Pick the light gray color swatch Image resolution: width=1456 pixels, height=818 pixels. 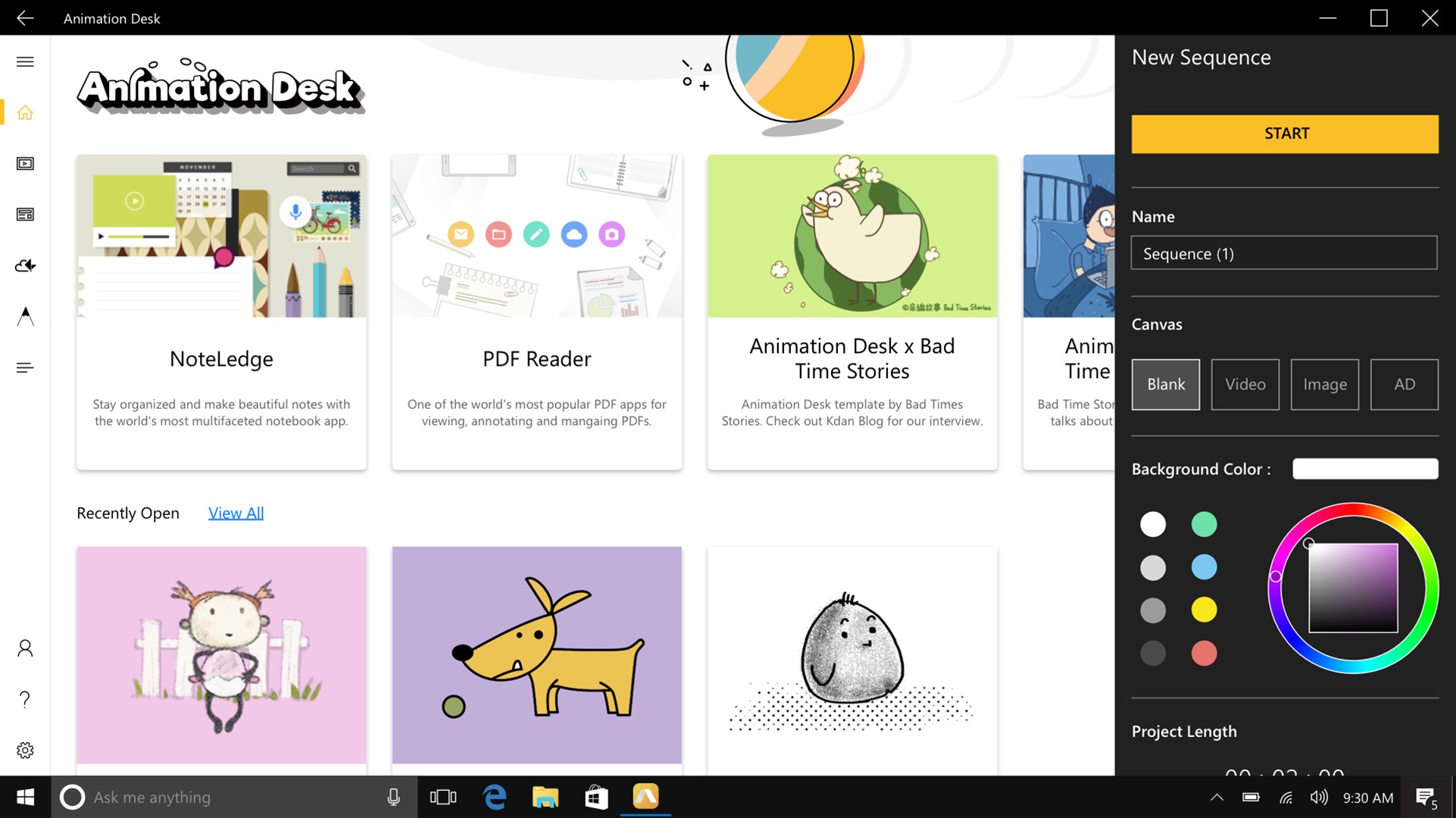(x=1153, y=567)
